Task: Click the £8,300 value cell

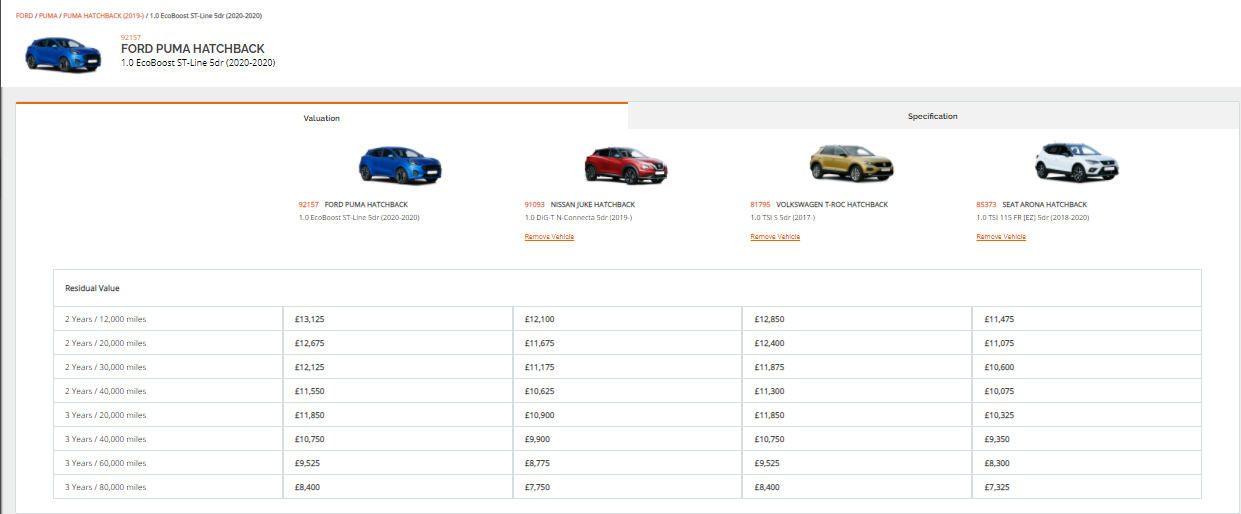Action: tap(1087, 463)
